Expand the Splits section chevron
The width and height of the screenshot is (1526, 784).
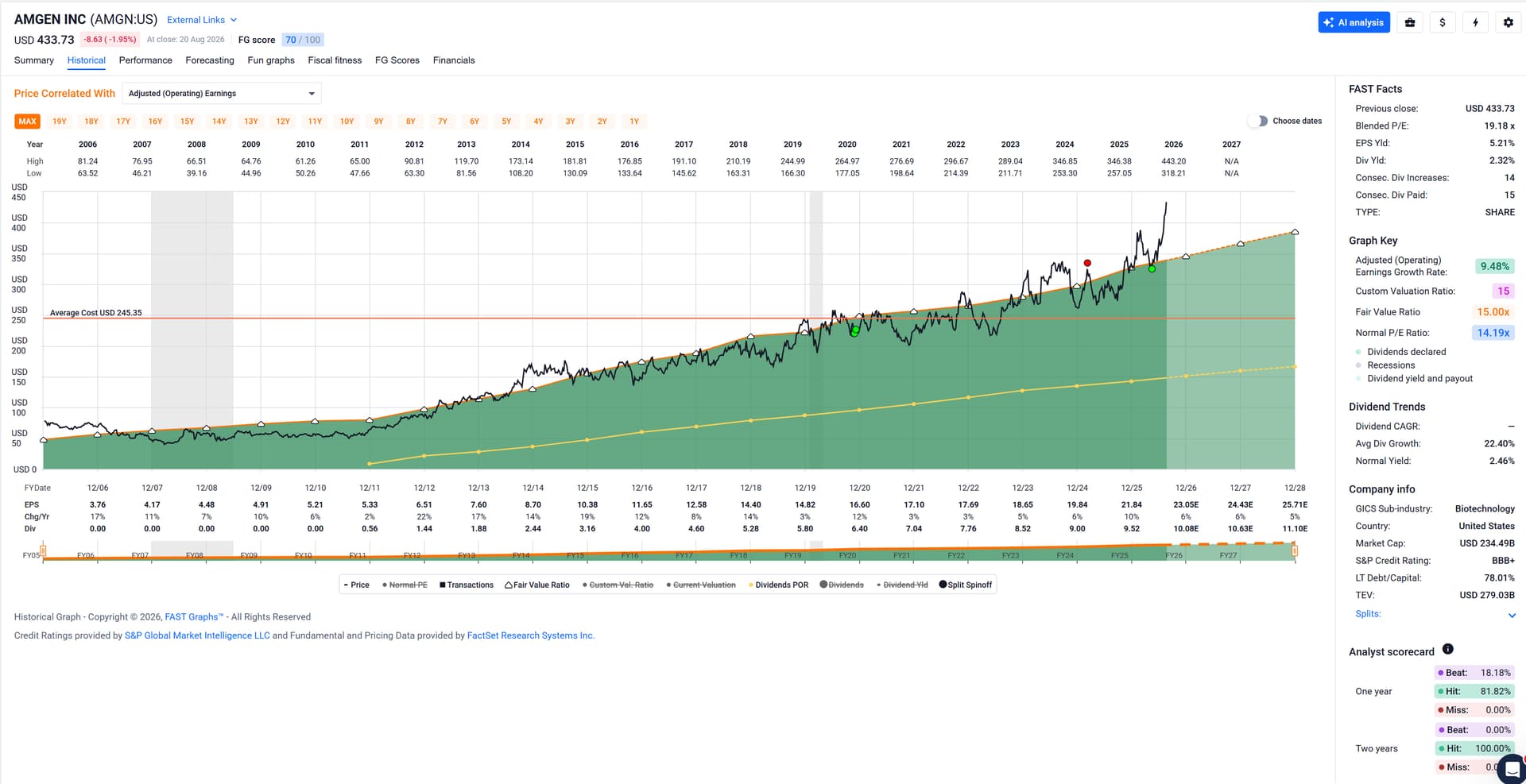click(1512, 615)
